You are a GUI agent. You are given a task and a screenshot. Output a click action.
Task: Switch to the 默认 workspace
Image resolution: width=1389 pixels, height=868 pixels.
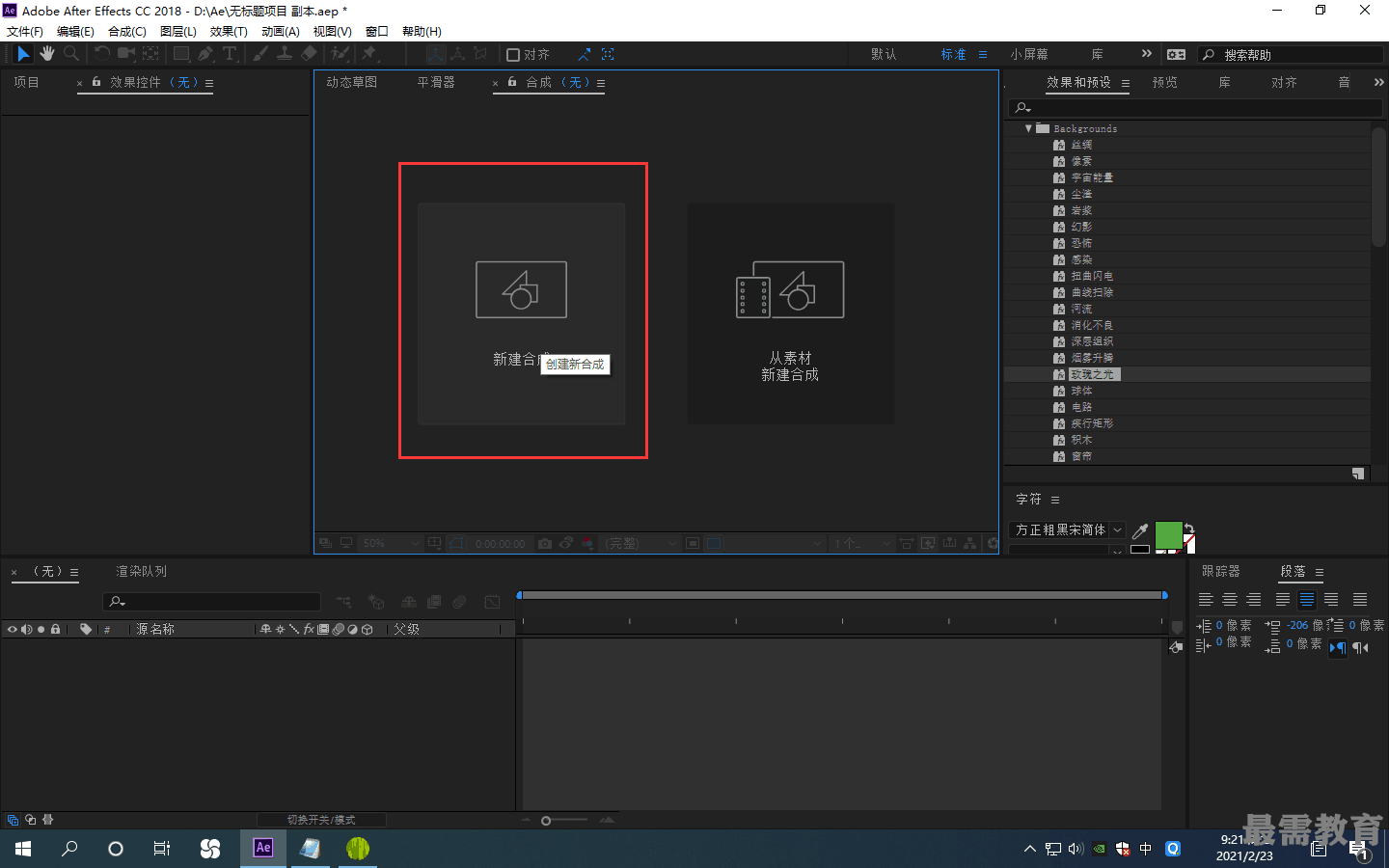click(x=884, y=54)
